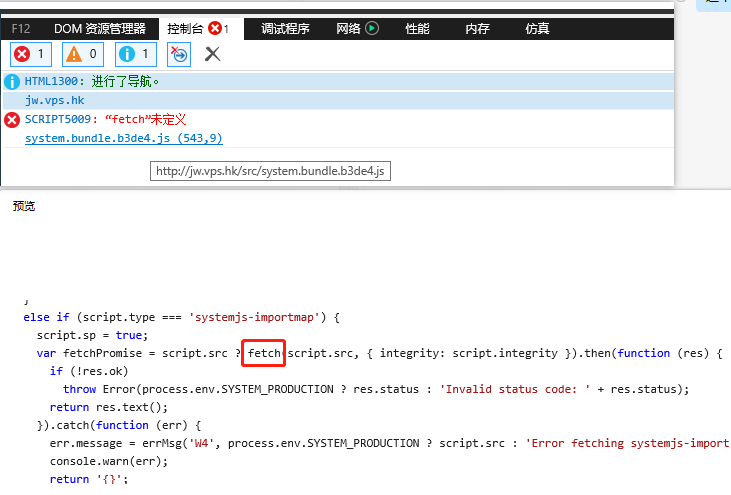Viewport: 731px width, 495px height.
Task: Click the red error icon beside SCRIPT5009
Action: [12, 120]
